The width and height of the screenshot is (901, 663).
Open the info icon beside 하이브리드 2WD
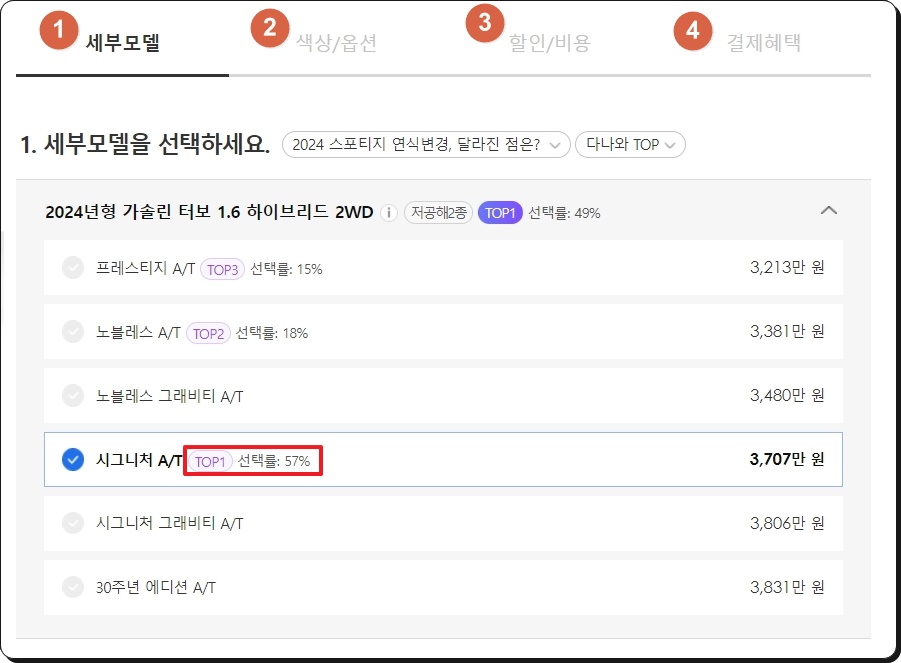click(389, 213)
